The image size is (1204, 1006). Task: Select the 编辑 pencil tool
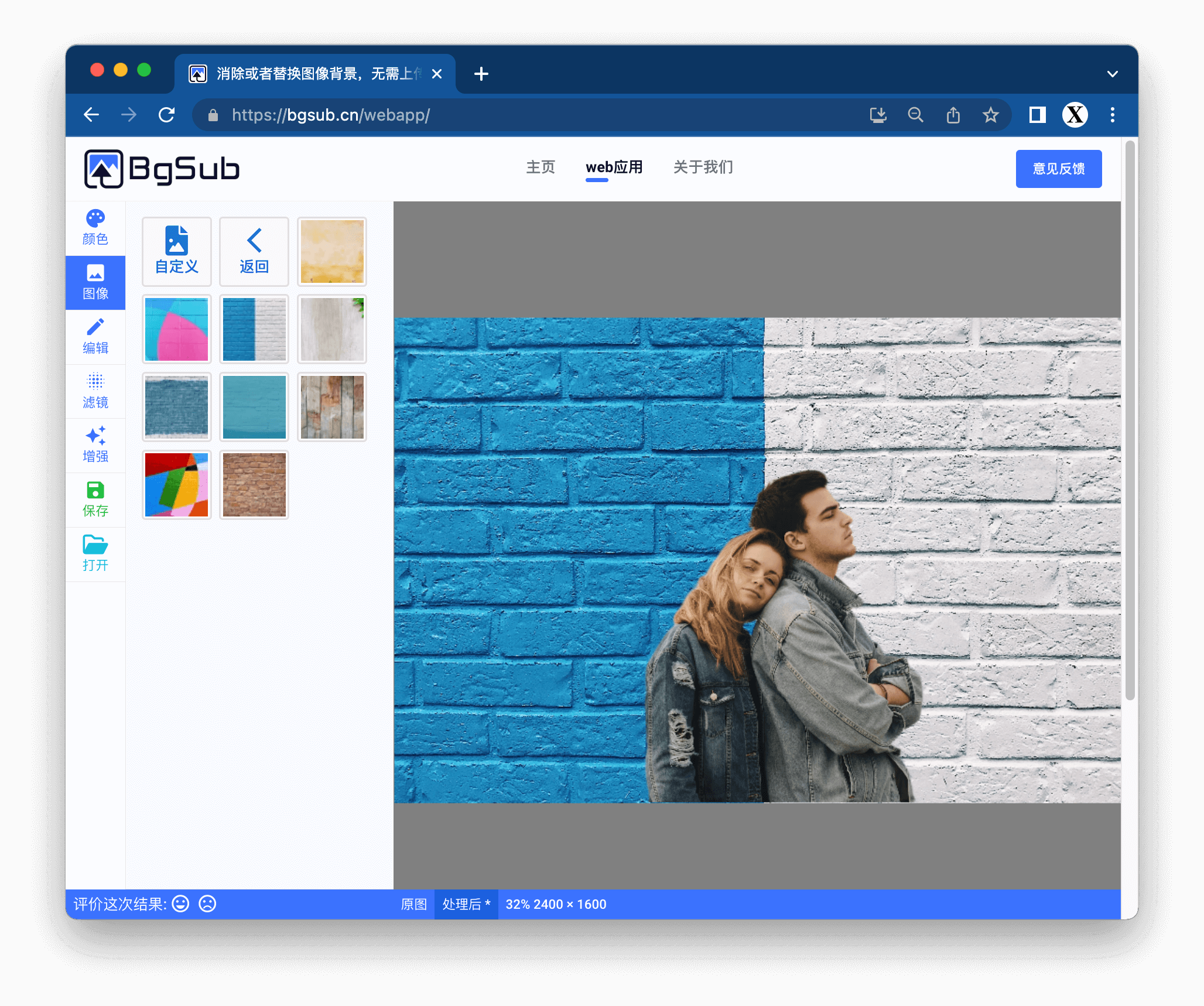tap(95, 336)
